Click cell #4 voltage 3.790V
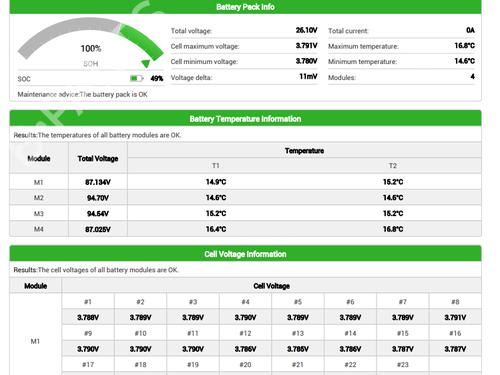This screenshot has width=500, height=375. (245, 317)
